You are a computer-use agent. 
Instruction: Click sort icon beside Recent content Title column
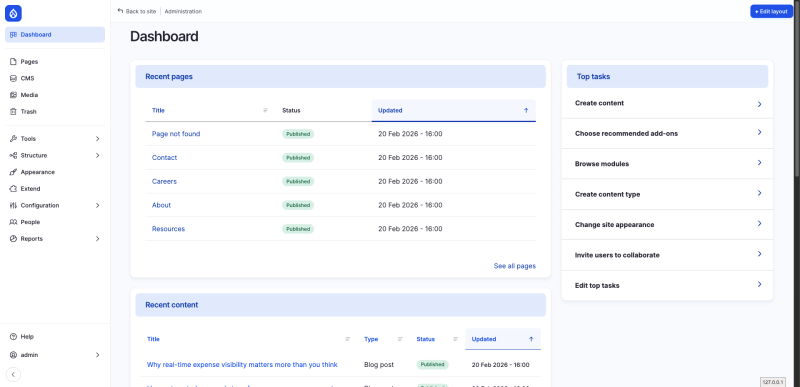348,339
